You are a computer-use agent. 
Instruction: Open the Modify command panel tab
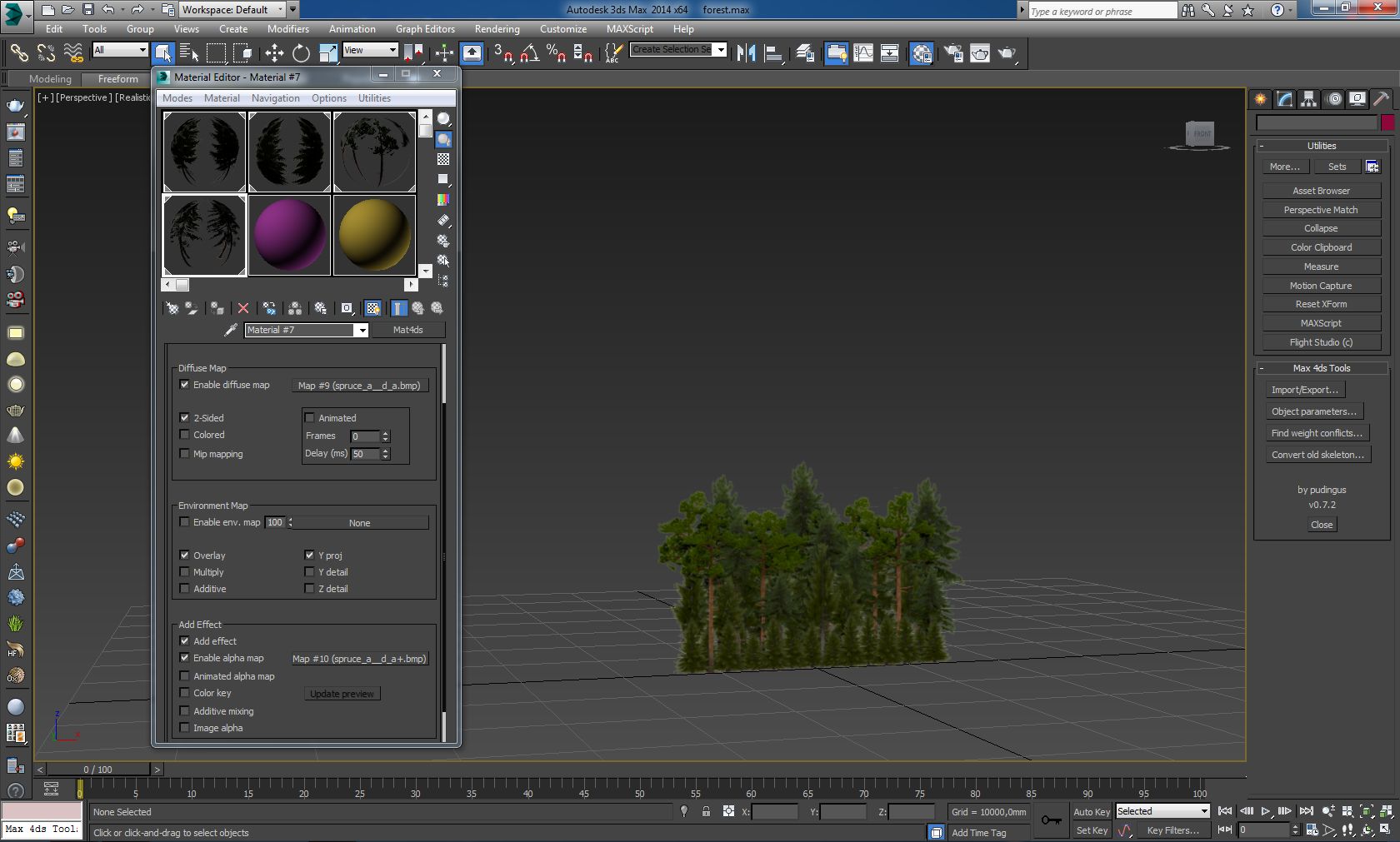click(1284, 99)
